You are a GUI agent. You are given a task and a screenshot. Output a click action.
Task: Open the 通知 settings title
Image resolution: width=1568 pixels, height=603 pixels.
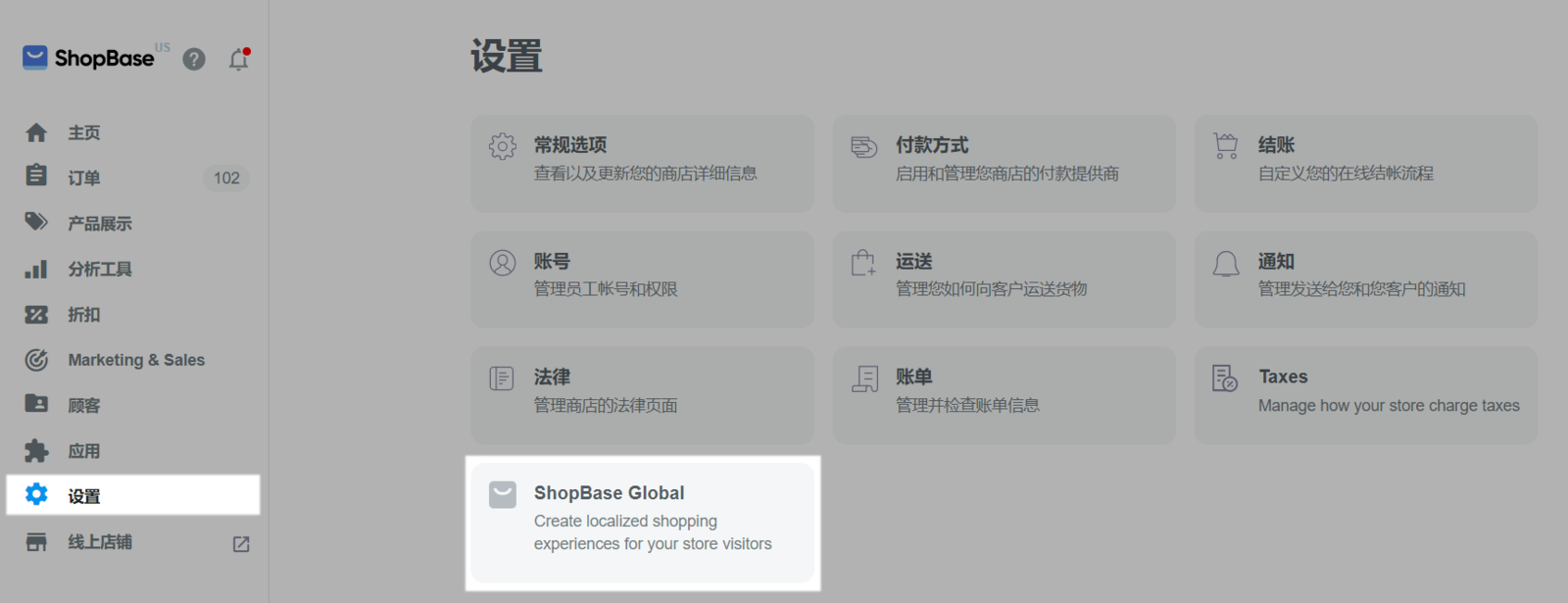(1277, 261)
